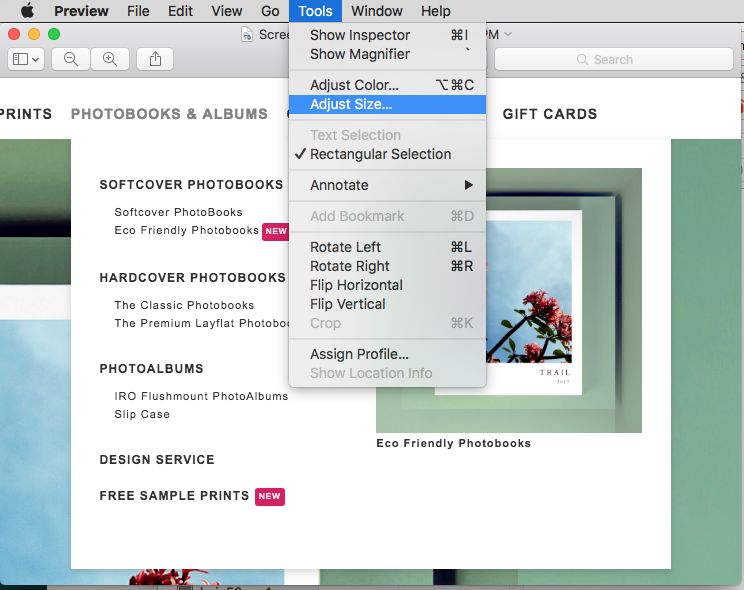Click the zoom out magnifier button
This screenshot has height=590, width=744.
(x=71, y=59)
